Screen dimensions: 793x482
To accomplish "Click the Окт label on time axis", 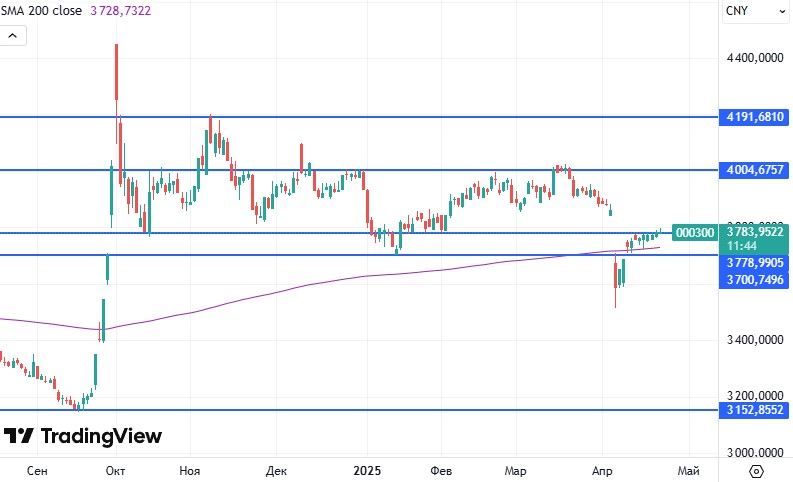I will [115, 470].
